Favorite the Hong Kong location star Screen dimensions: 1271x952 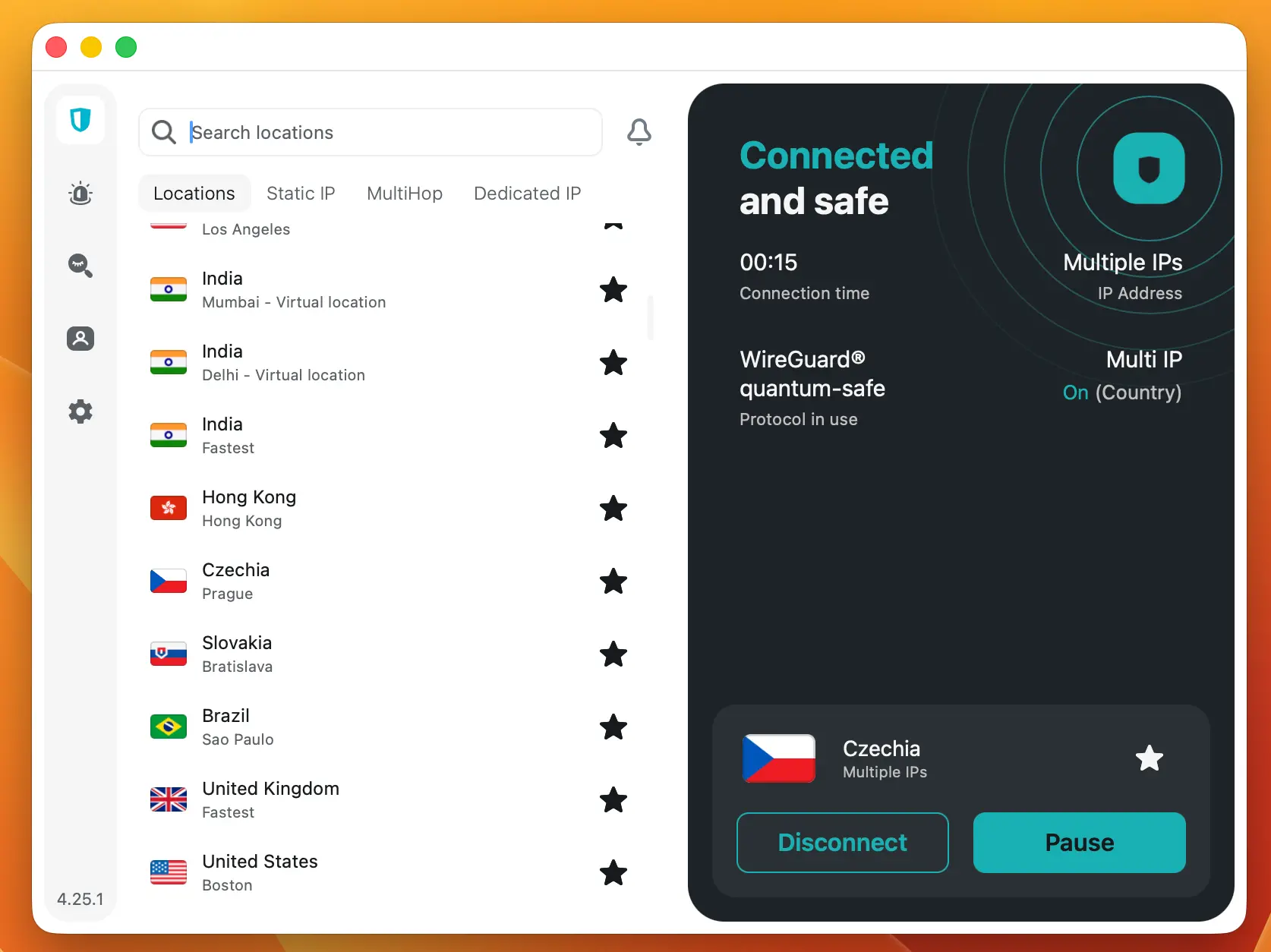pyautogui.click(x=613, y=509)
